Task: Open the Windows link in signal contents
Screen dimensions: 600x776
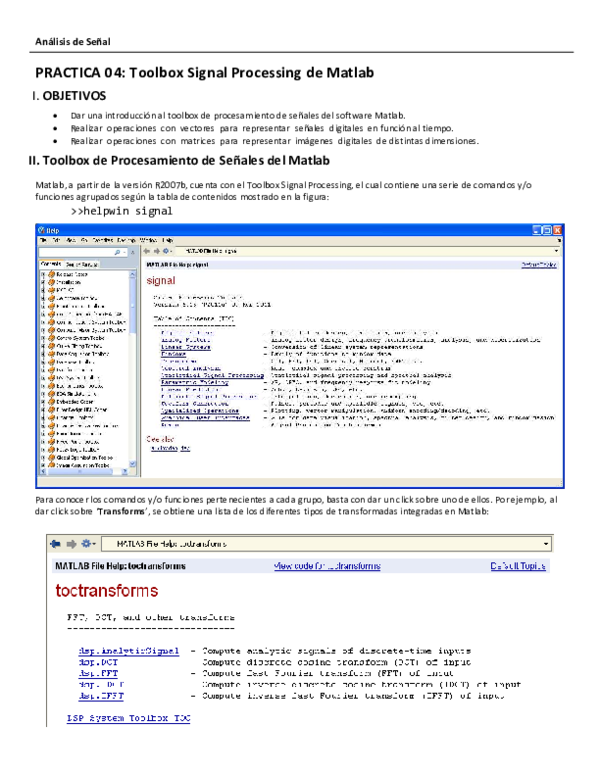Action: pos(173,354)
